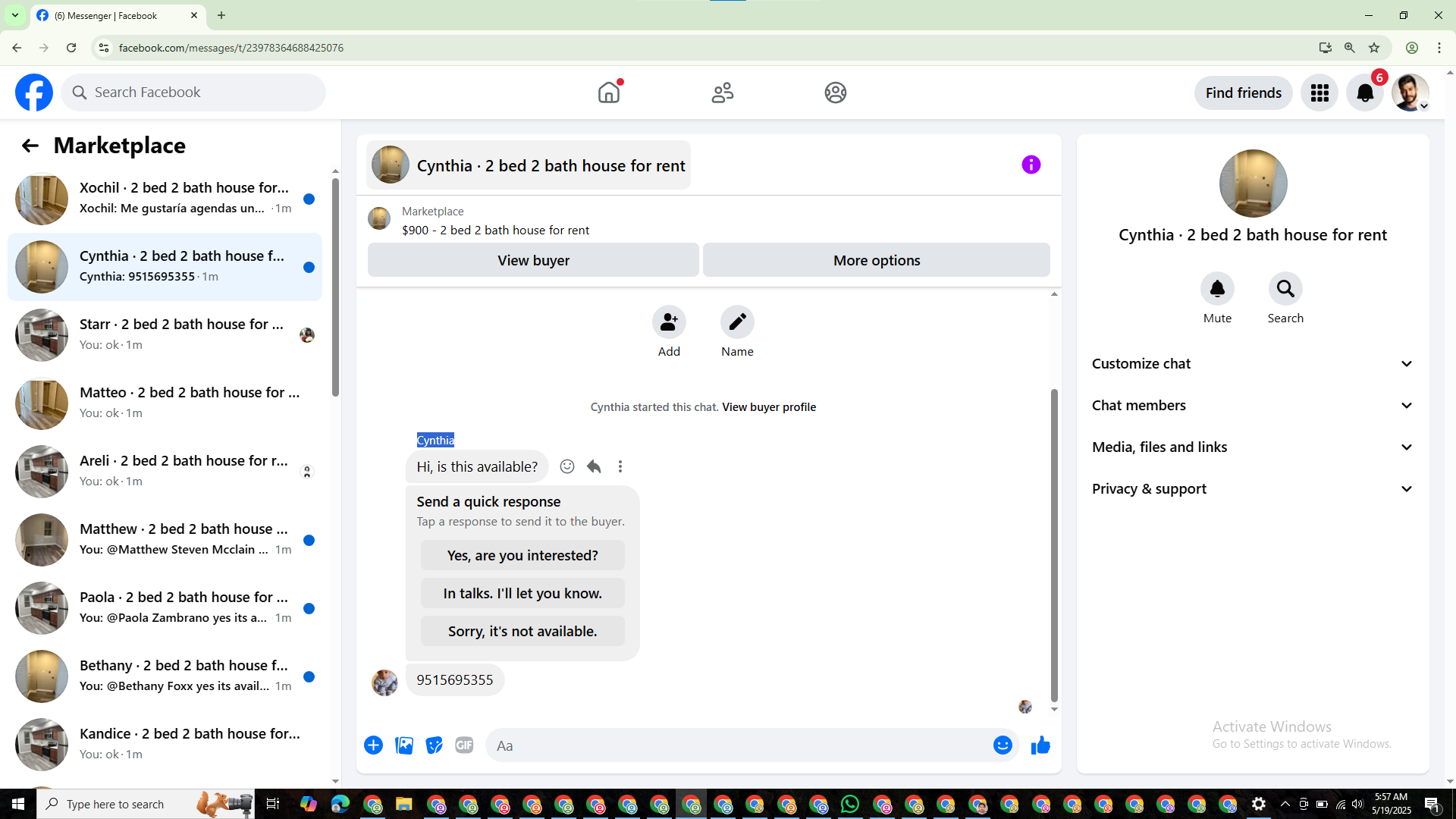Viewport: 1456px width, 819px height.
Task: Mute this conversation with bell icon
Action: point(1217,289)
